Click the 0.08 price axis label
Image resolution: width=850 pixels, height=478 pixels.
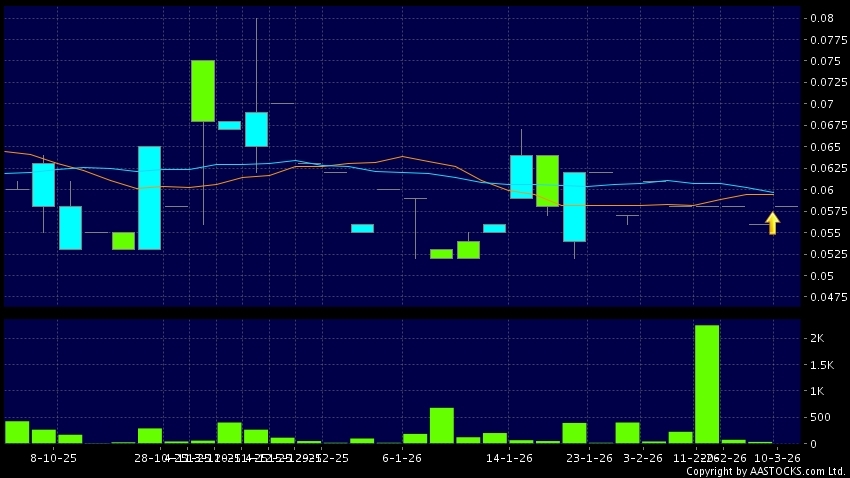click(822, 19)
